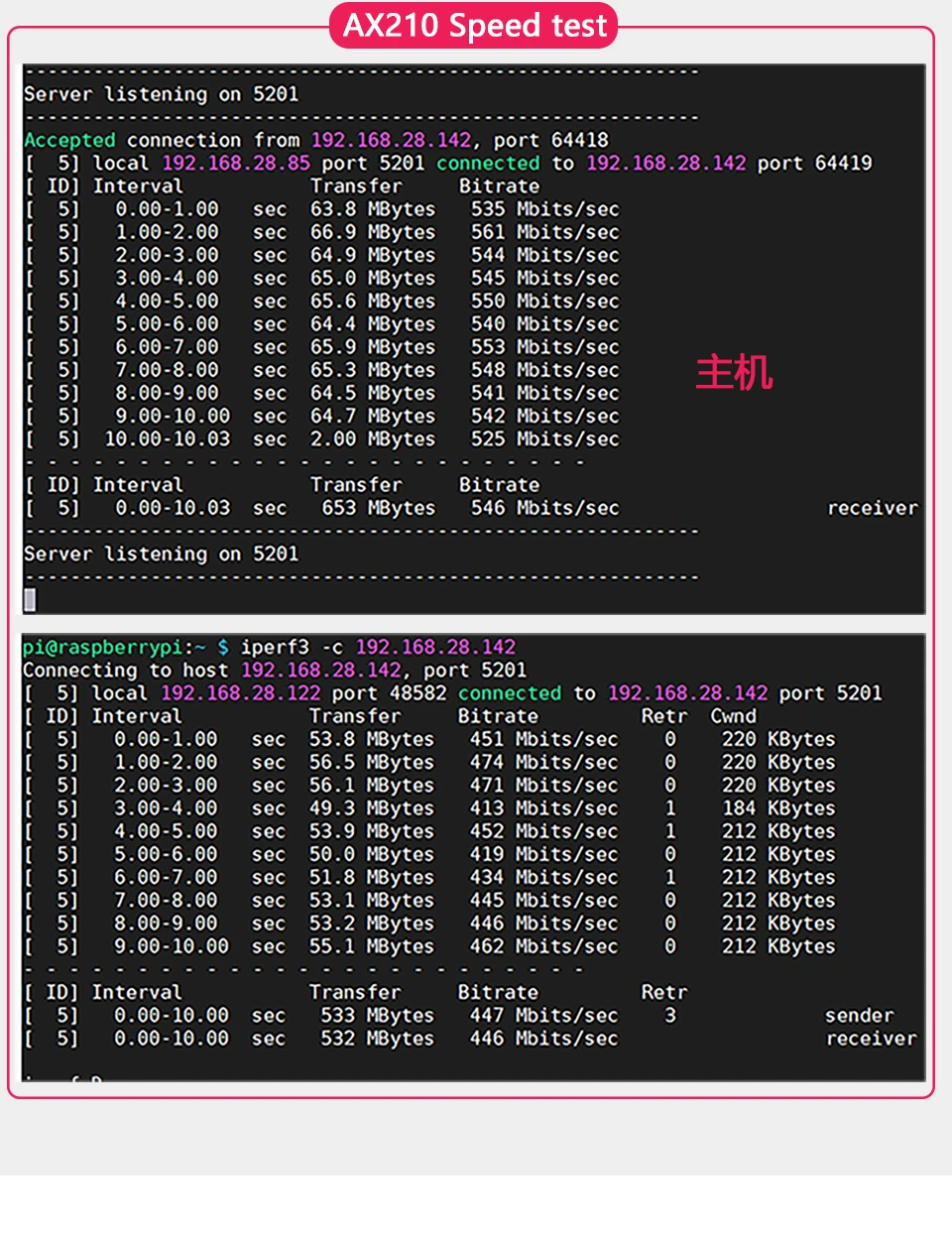Screen dimensions: 952x1238
Task: Click the 532 MBytes receiver total
Action: [x=378, y=1039]
